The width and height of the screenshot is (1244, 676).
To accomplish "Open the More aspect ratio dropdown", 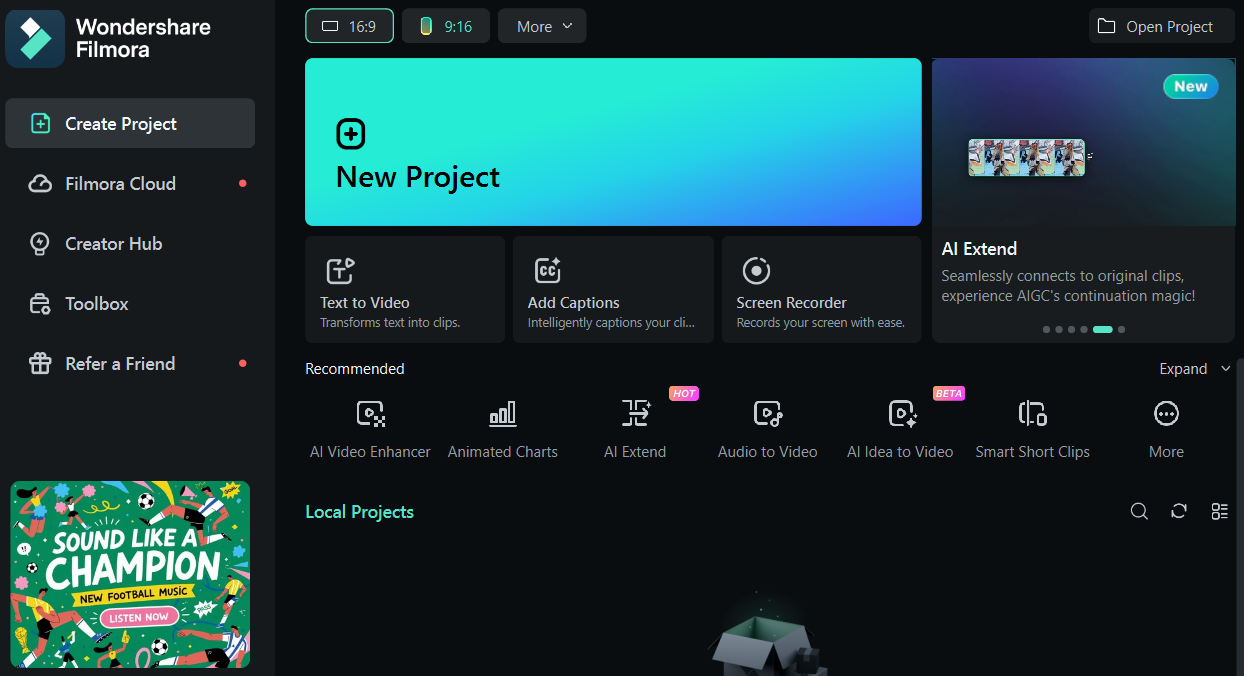I will pyautogui.click(x=542, y=26).
